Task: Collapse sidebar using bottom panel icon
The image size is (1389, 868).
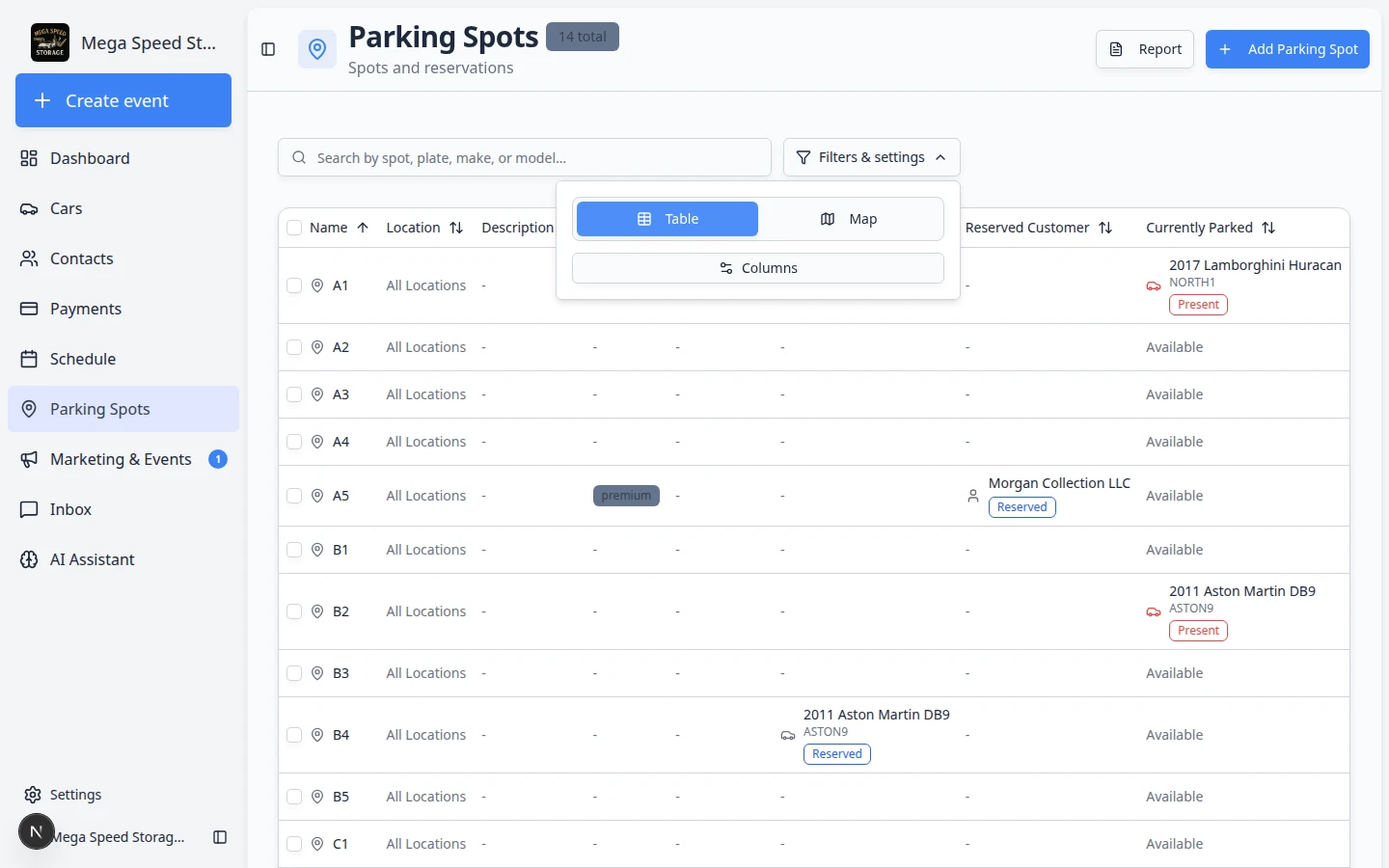Action: [220, 837]
